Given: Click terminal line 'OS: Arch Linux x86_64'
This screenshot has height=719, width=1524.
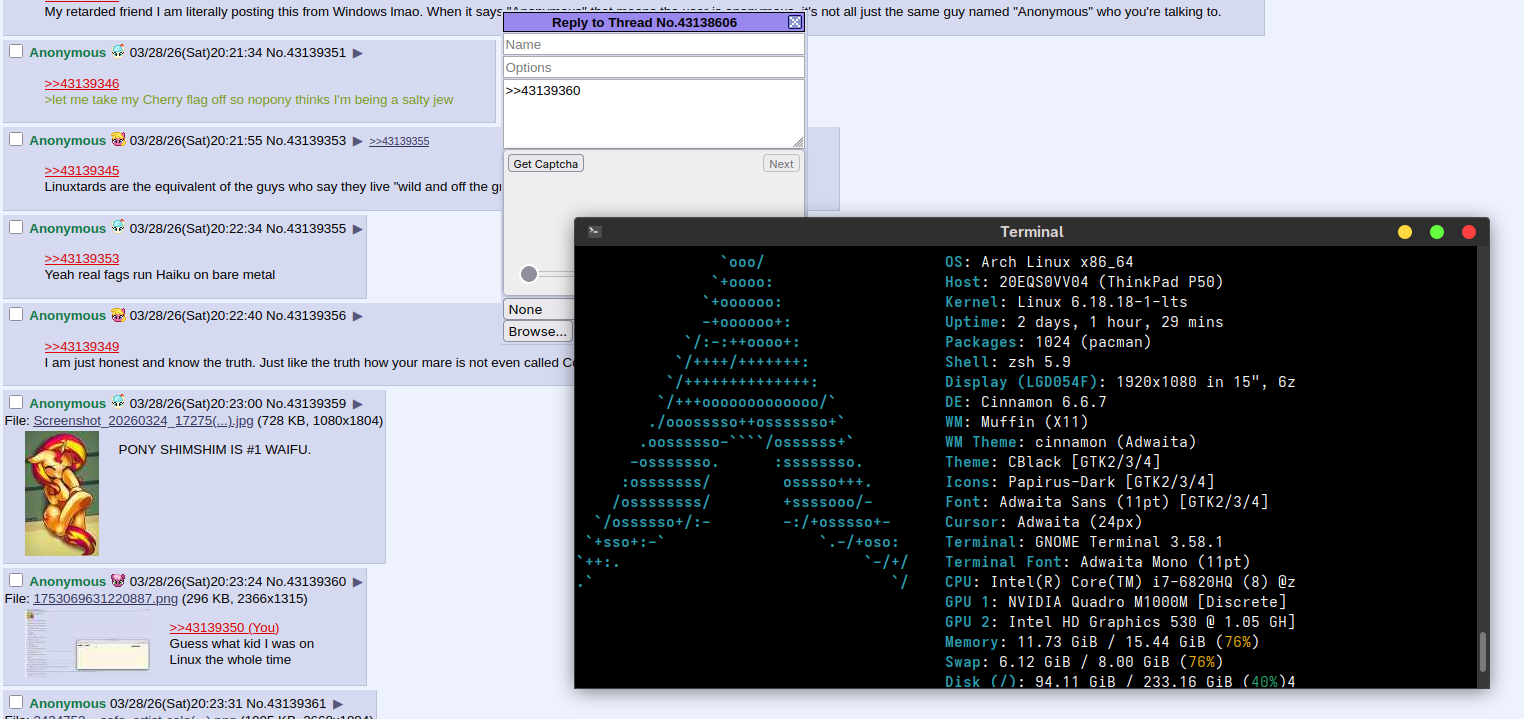Looking at the screenshot, I should pos(1039,262).
